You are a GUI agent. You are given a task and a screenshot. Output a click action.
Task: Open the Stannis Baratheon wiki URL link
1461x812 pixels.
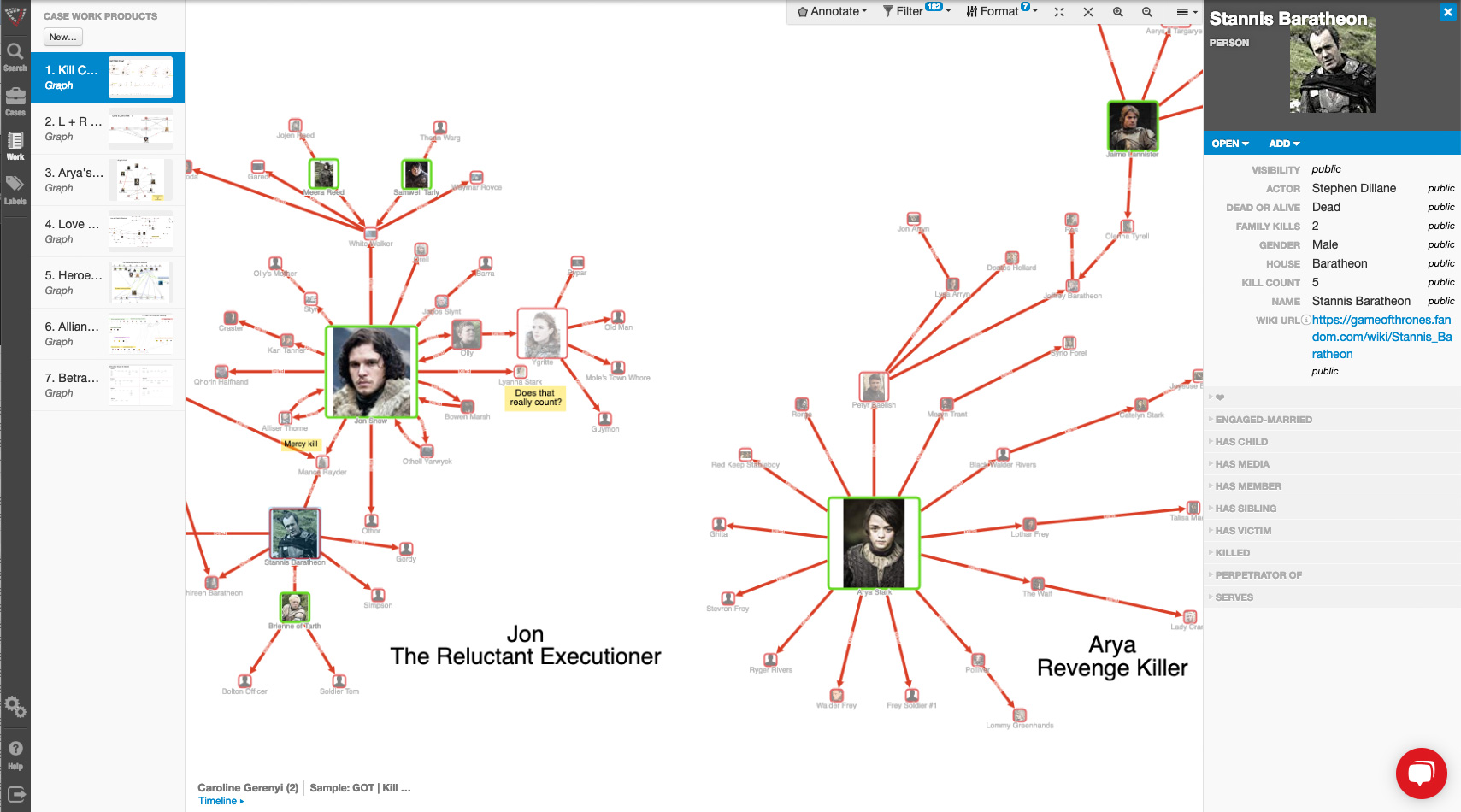[x=1381, y=337]
